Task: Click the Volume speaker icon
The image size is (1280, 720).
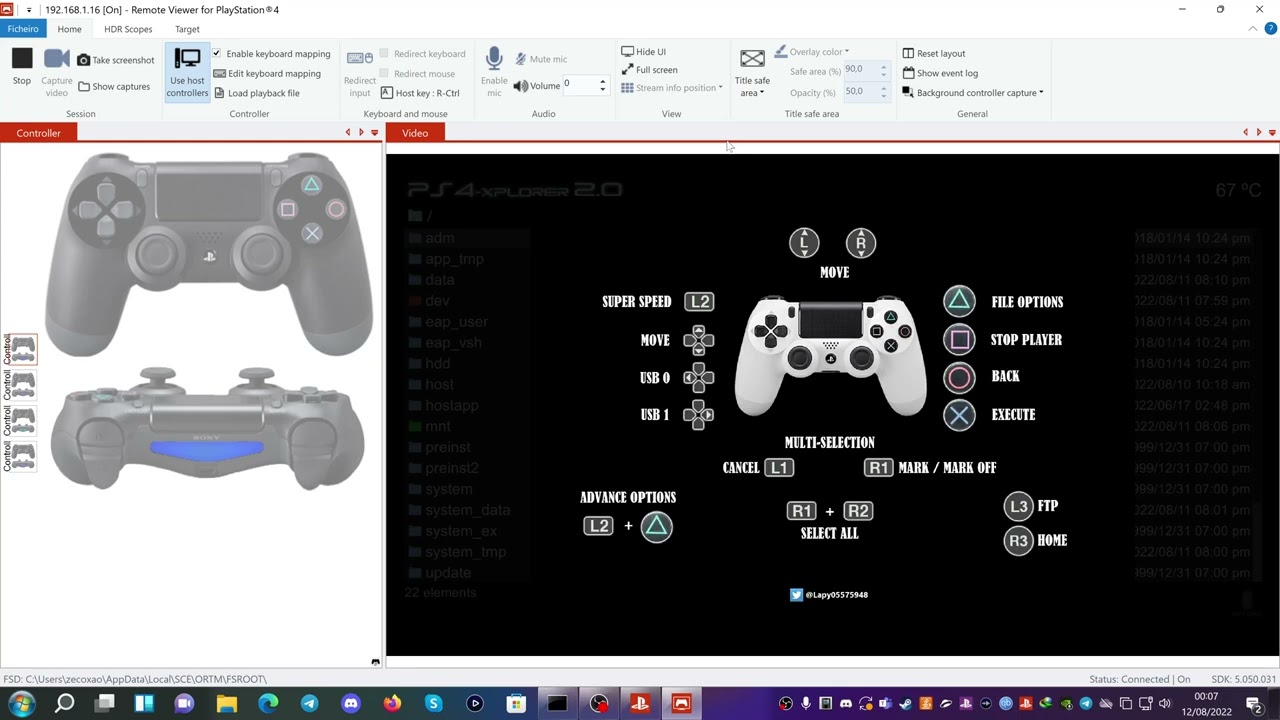Action: [x=521, y=86]
